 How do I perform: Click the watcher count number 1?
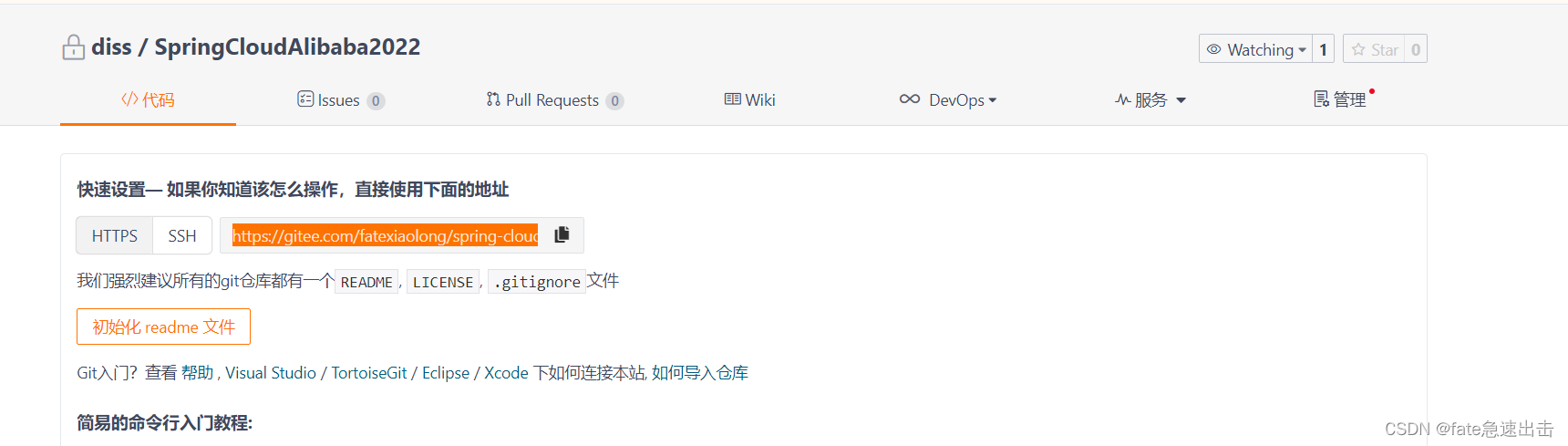pyautogui.click(x=1323, y=49)
